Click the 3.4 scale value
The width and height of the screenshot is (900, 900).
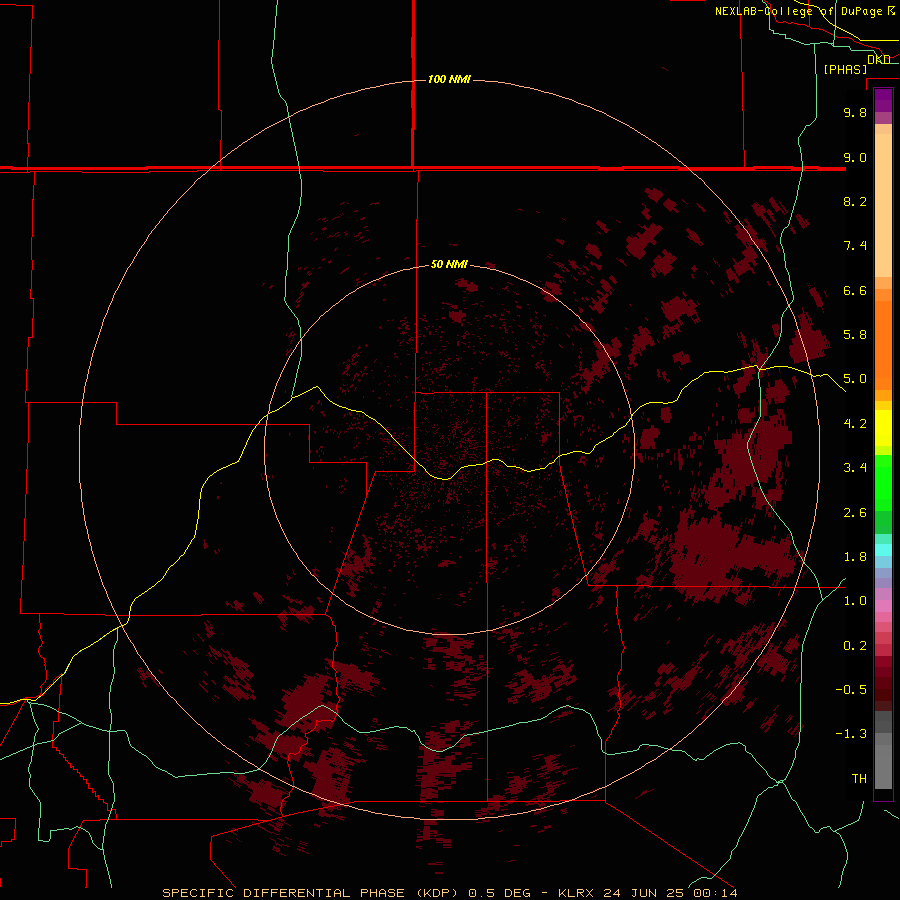[x=855, y=468]
